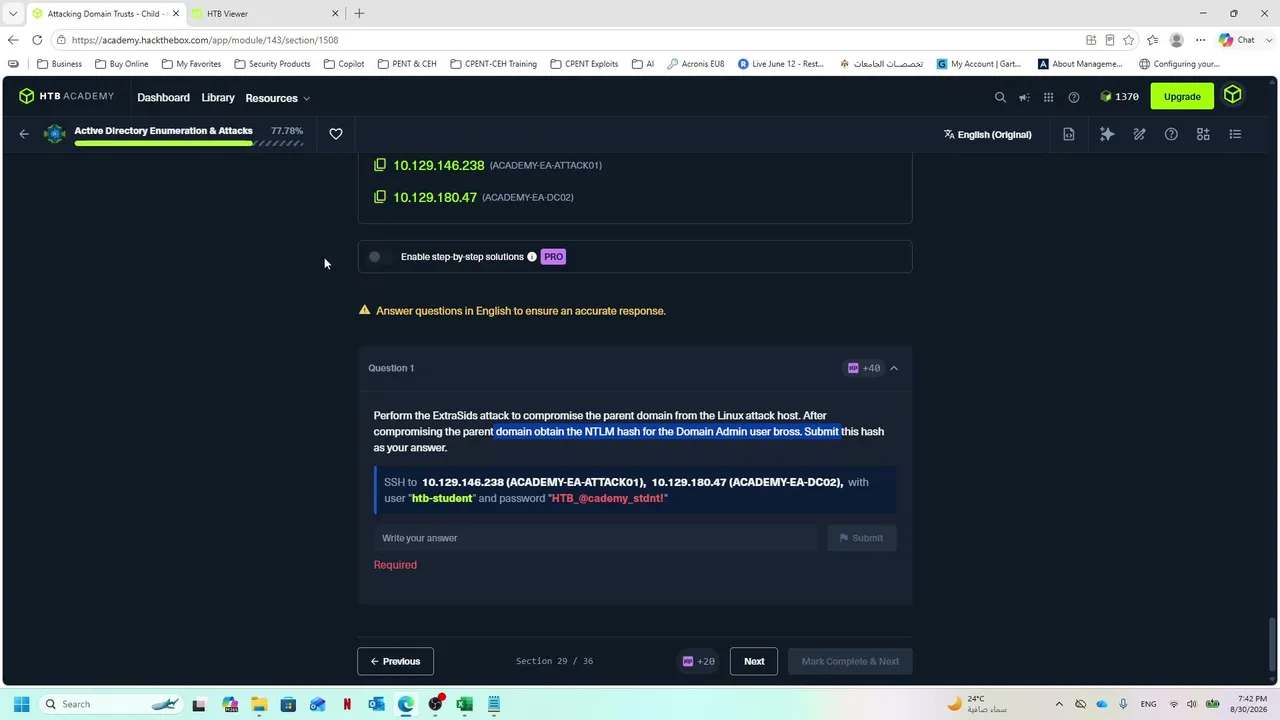Open the Library menu item

coord(218,98)
